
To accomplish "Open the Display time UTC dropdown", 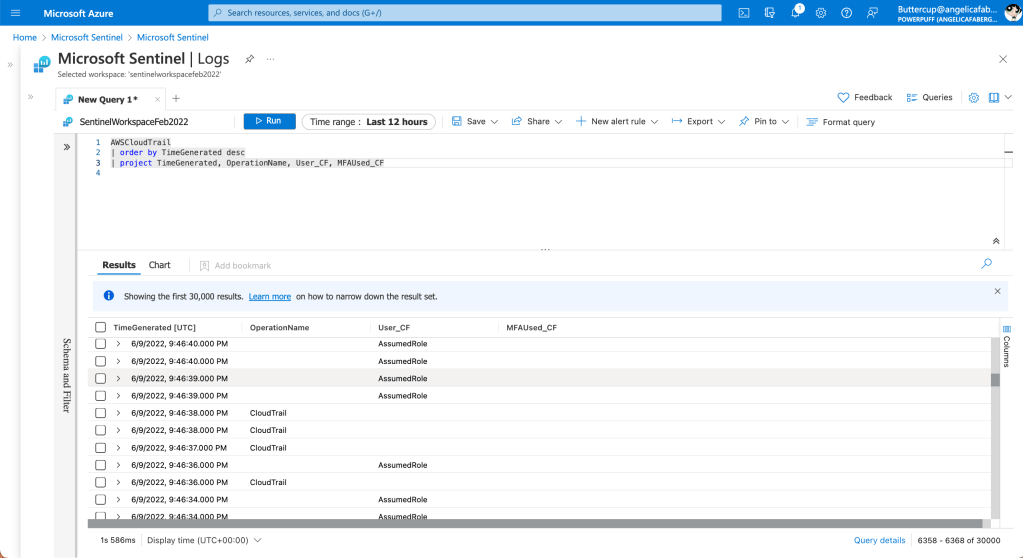I will point(204,540).
